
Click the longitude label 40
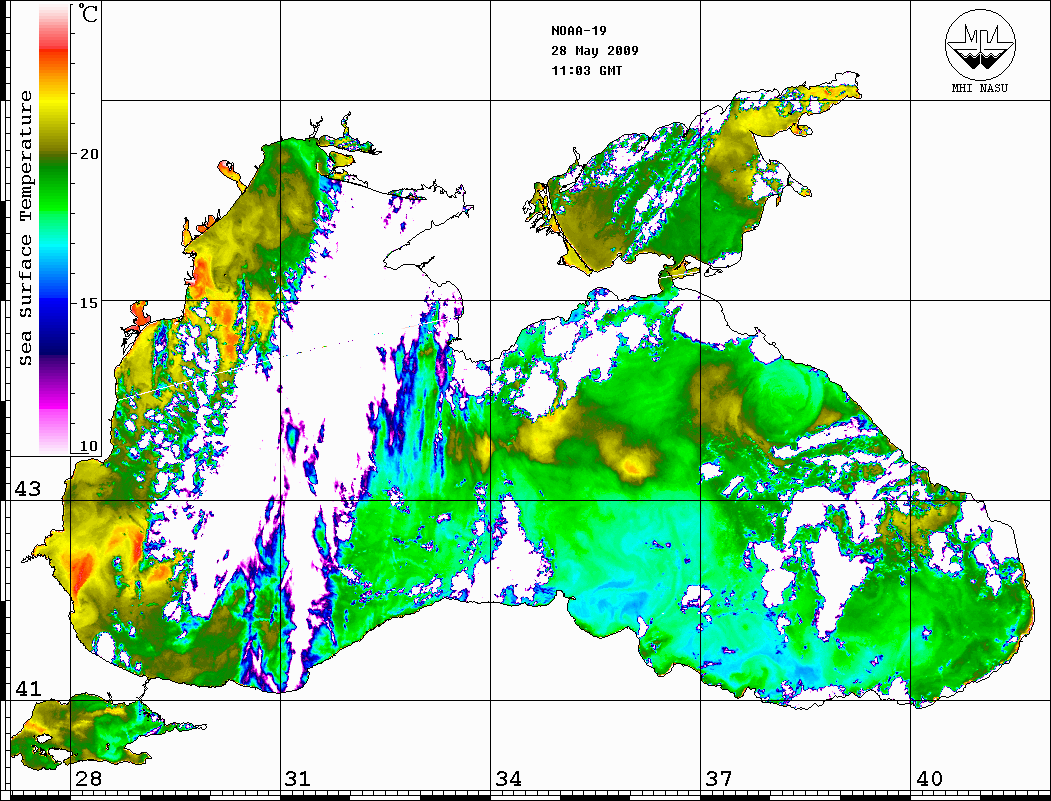929,779
